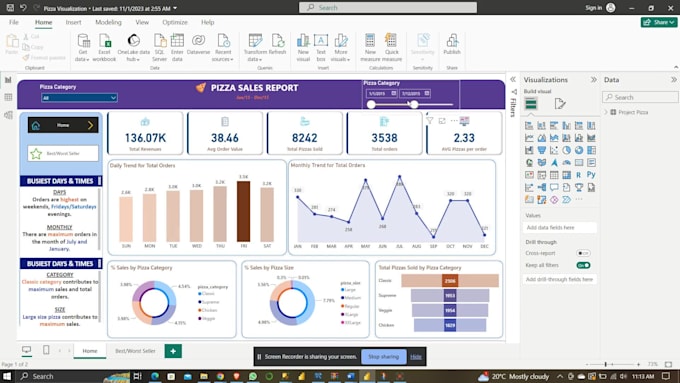The height and width of the screenshot is (383, 680).
Task: Switch to Report view in left sidebar
Action: (8, 80)
